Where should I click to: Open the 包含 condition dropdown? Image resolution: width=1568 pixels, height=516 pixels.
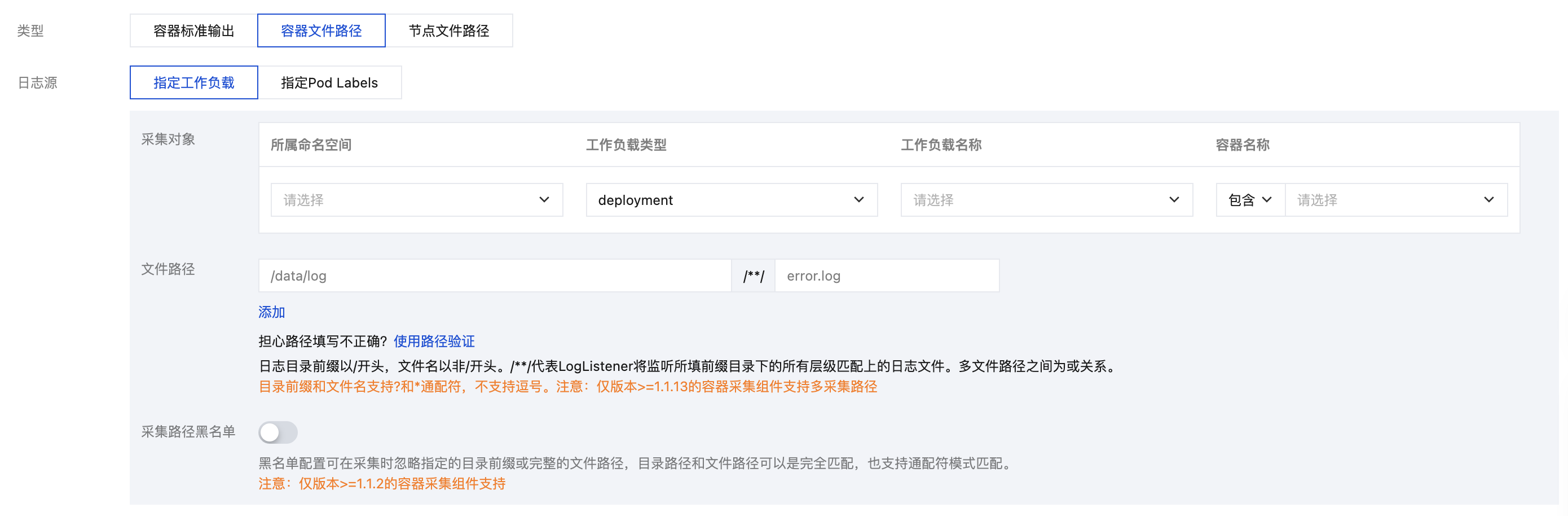(1250, 200)
